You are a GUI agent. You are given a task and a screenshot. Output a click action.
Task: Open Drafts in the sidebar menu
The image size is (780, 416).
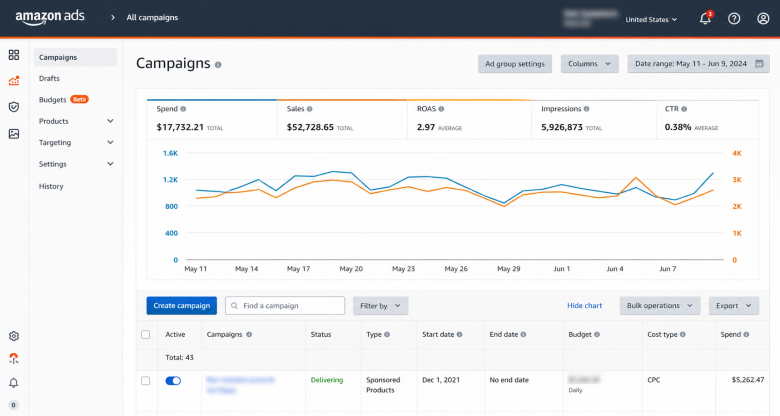[49, 78]
